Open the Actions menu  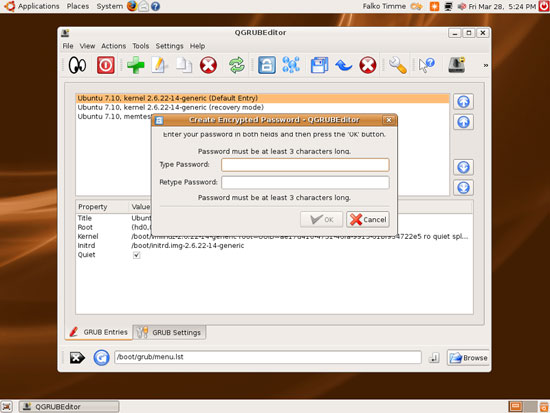pyautogui.click(x=114, y=46)
